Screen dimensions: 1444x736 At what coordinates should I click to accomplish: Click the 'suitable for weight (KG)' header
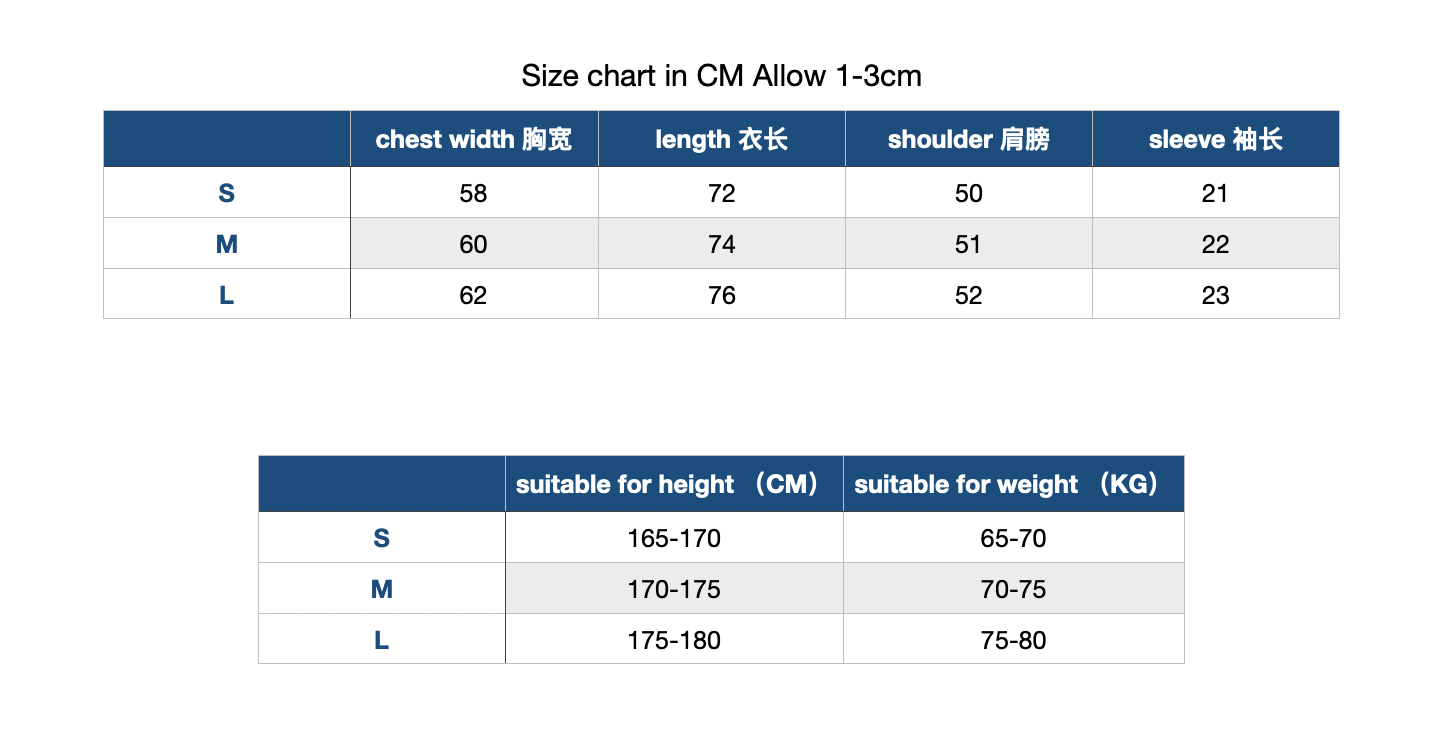click(x=1014, y=484)
